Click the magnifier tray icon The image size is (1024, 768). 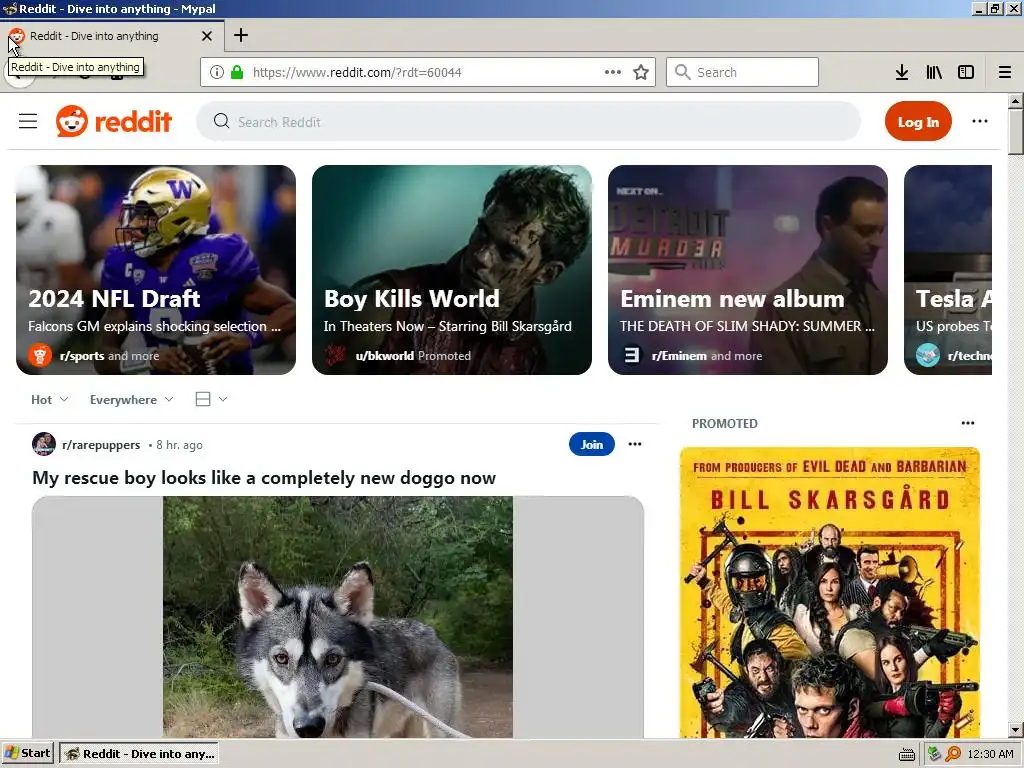[x=953, y=754]
